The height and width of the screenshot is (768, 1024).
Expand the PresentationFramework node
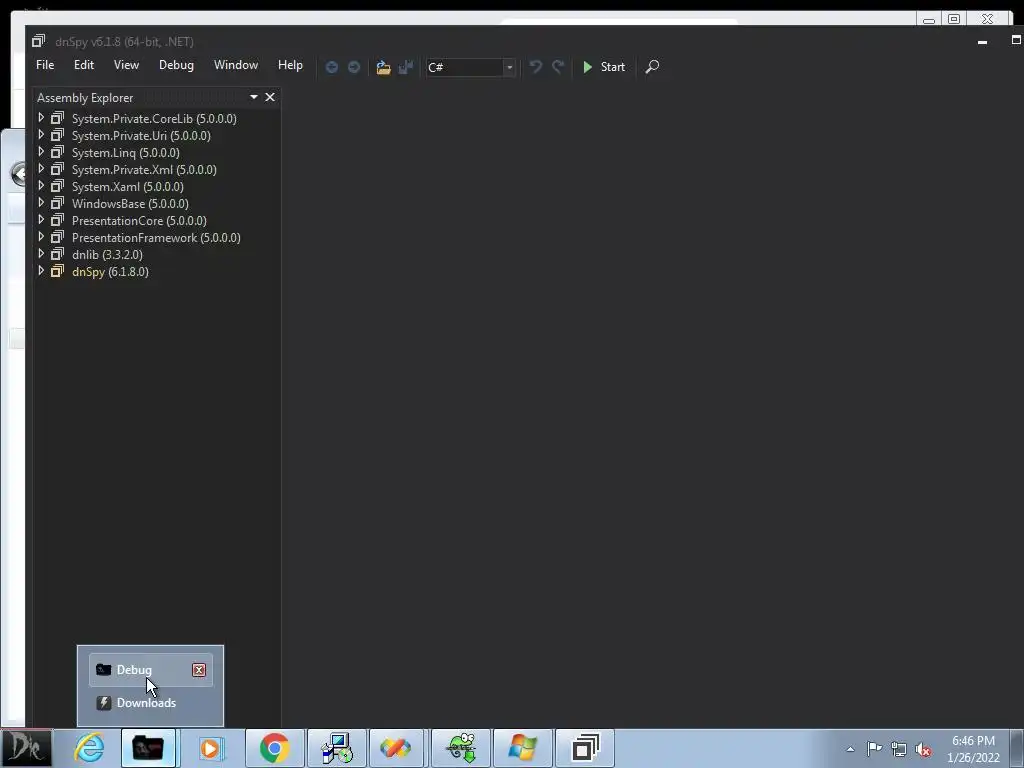41,237
